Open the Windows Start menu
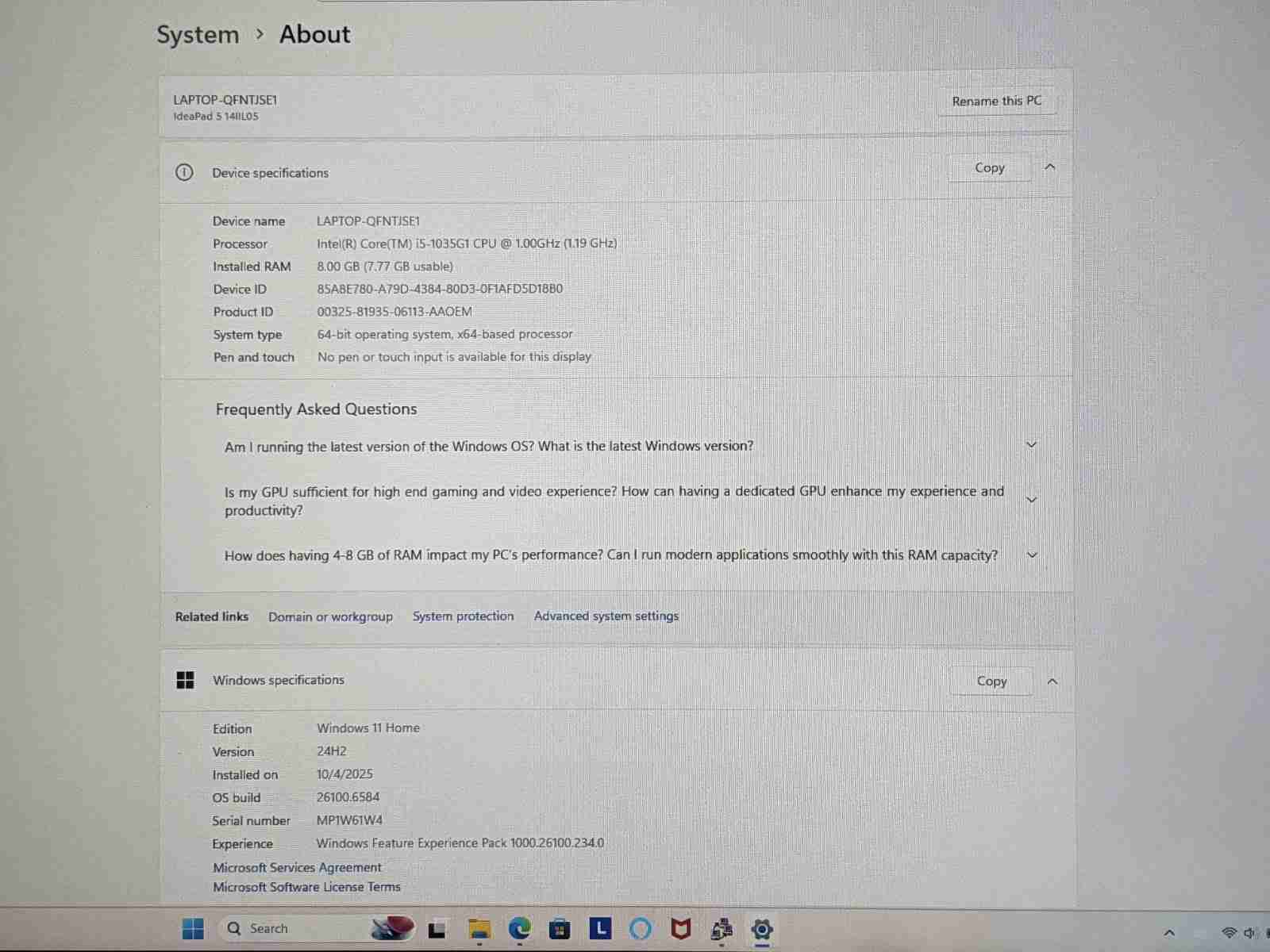Viewport: 1270px width, 952px height. [x=193, y=928]
